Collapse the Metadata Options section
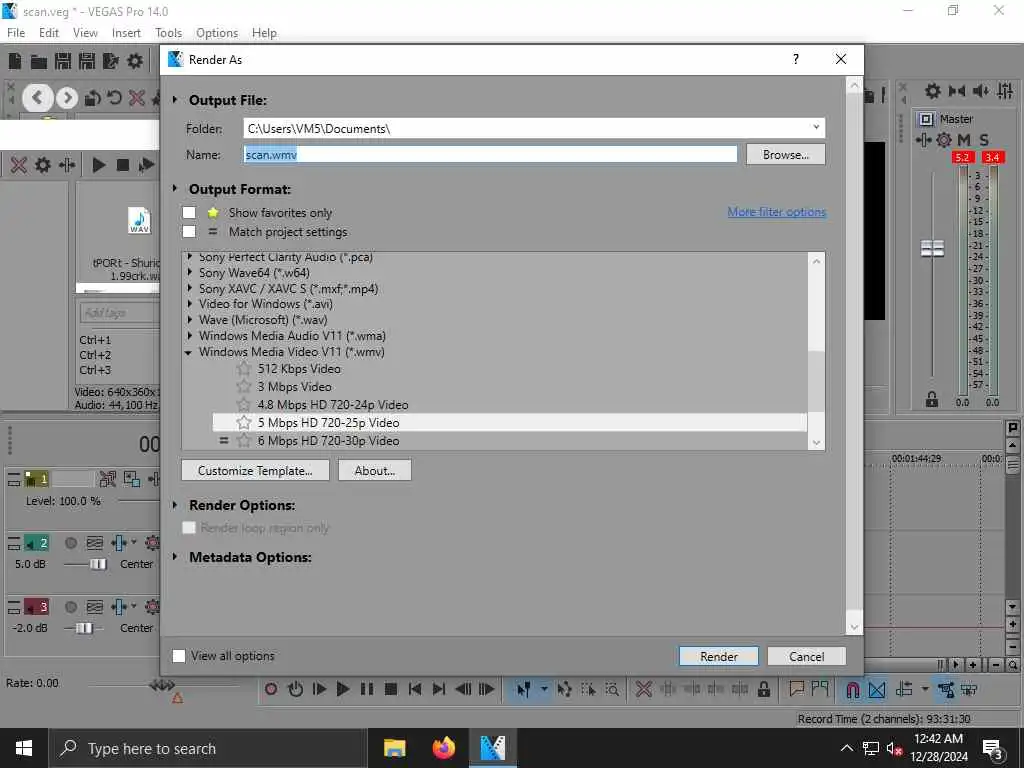Viewport: 1024px width, 768px height. tap(174, 557)
